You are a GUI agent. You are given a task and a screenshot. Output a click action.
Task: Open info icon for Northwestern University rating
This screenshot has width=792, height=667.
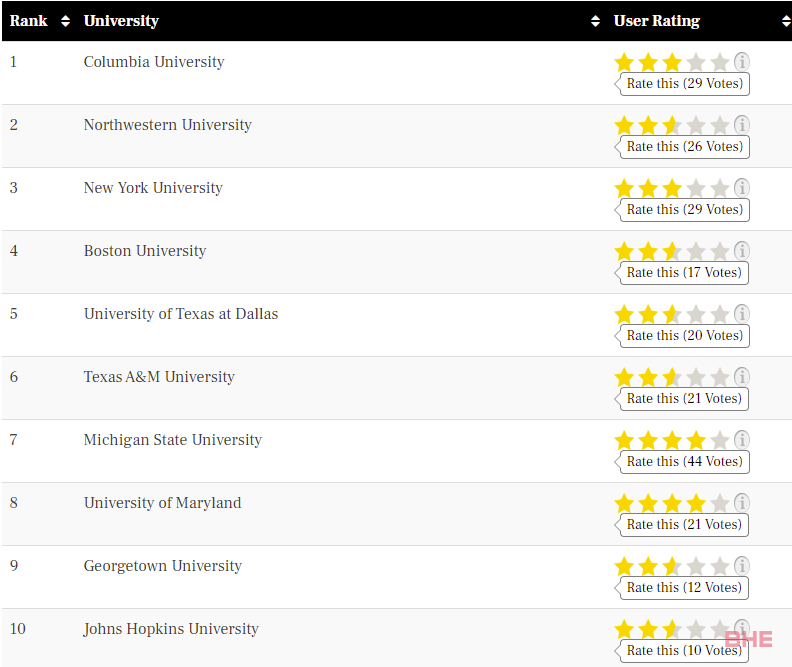[741, 125]
